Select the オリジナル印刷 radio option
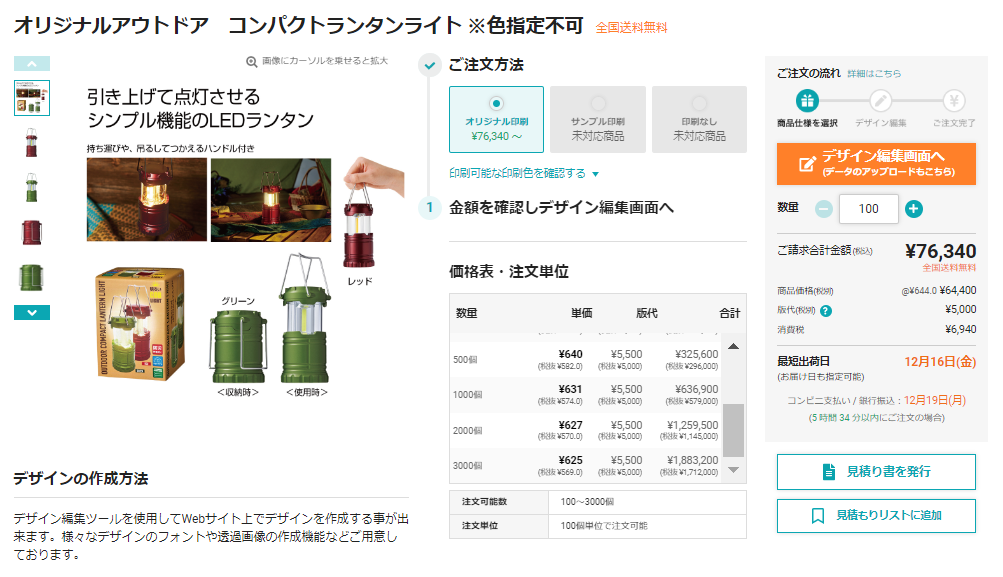This screenshot has width=1003, height=577. click(x=496, y=120)
